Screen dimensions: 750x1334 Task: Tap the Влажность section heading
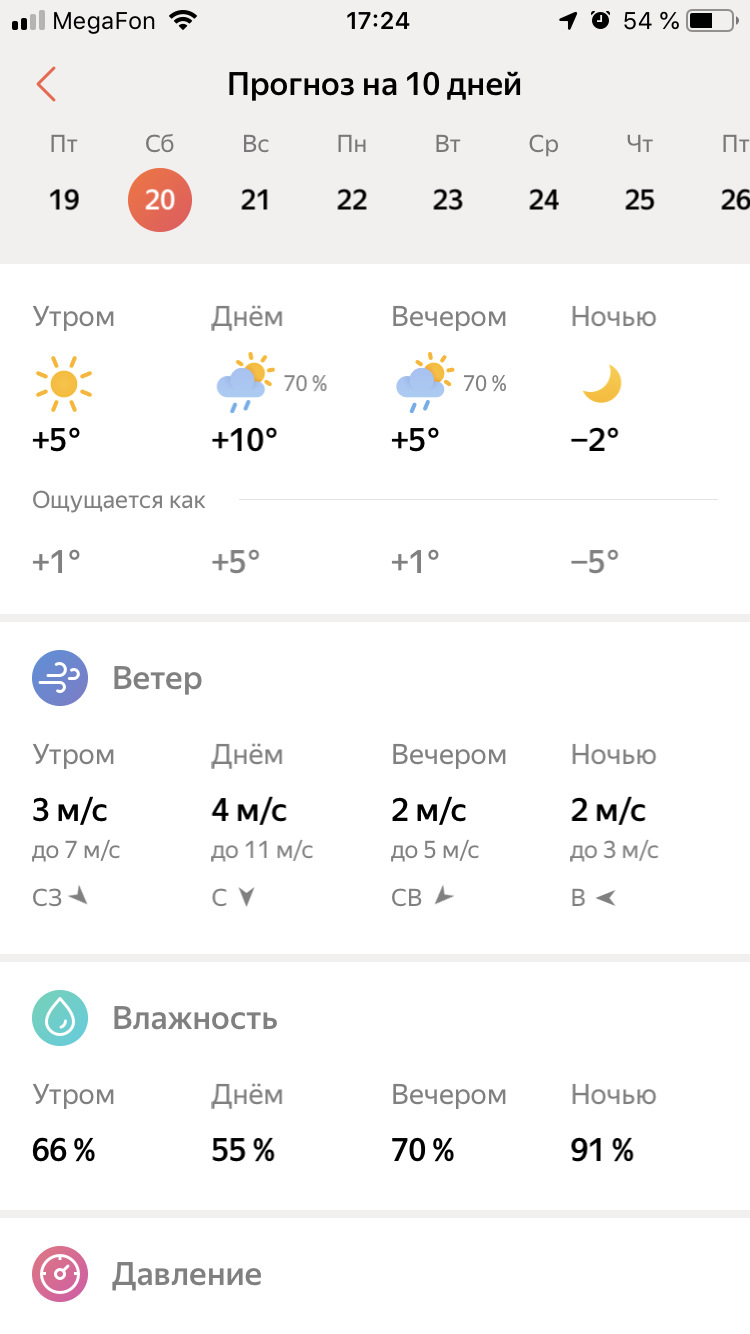tap(195, 1019)
